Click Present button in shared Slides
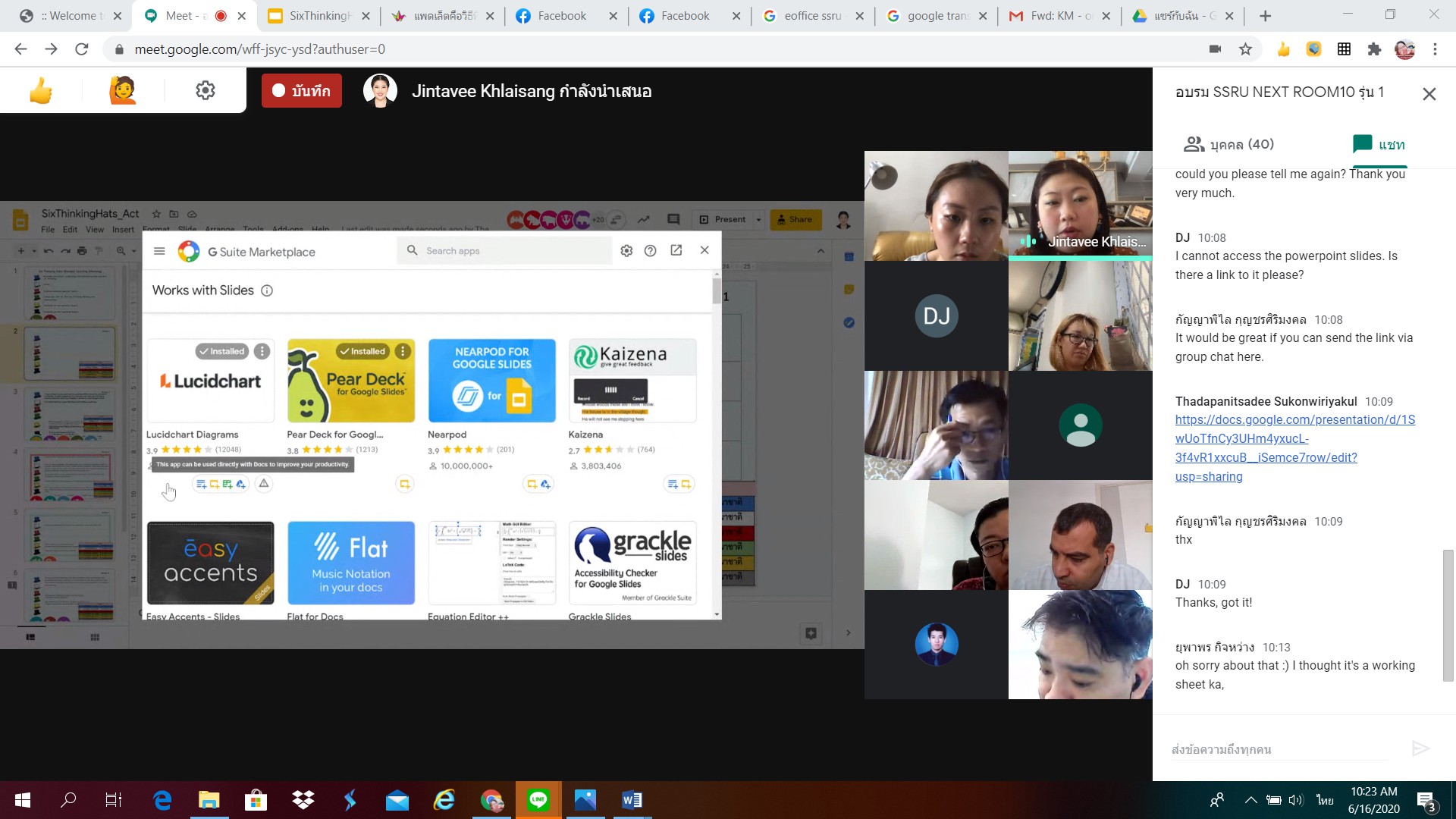The width and height of the screenshot is (1456, 819). (x=723, y=219)
